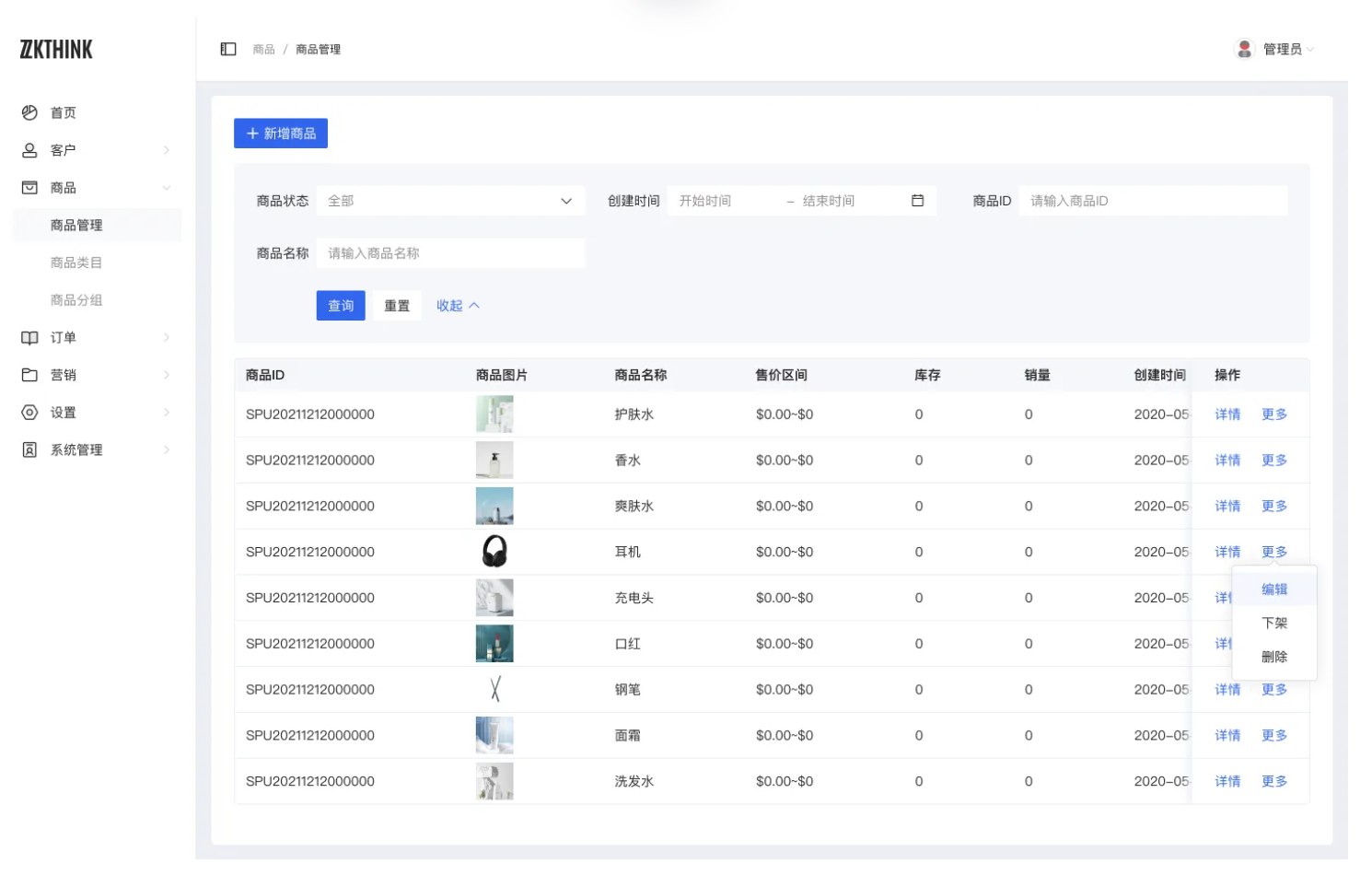Click the 商品名称 input field
Image resolution: width=1372 pixels, height=875 pixels.
click(450, 253)
